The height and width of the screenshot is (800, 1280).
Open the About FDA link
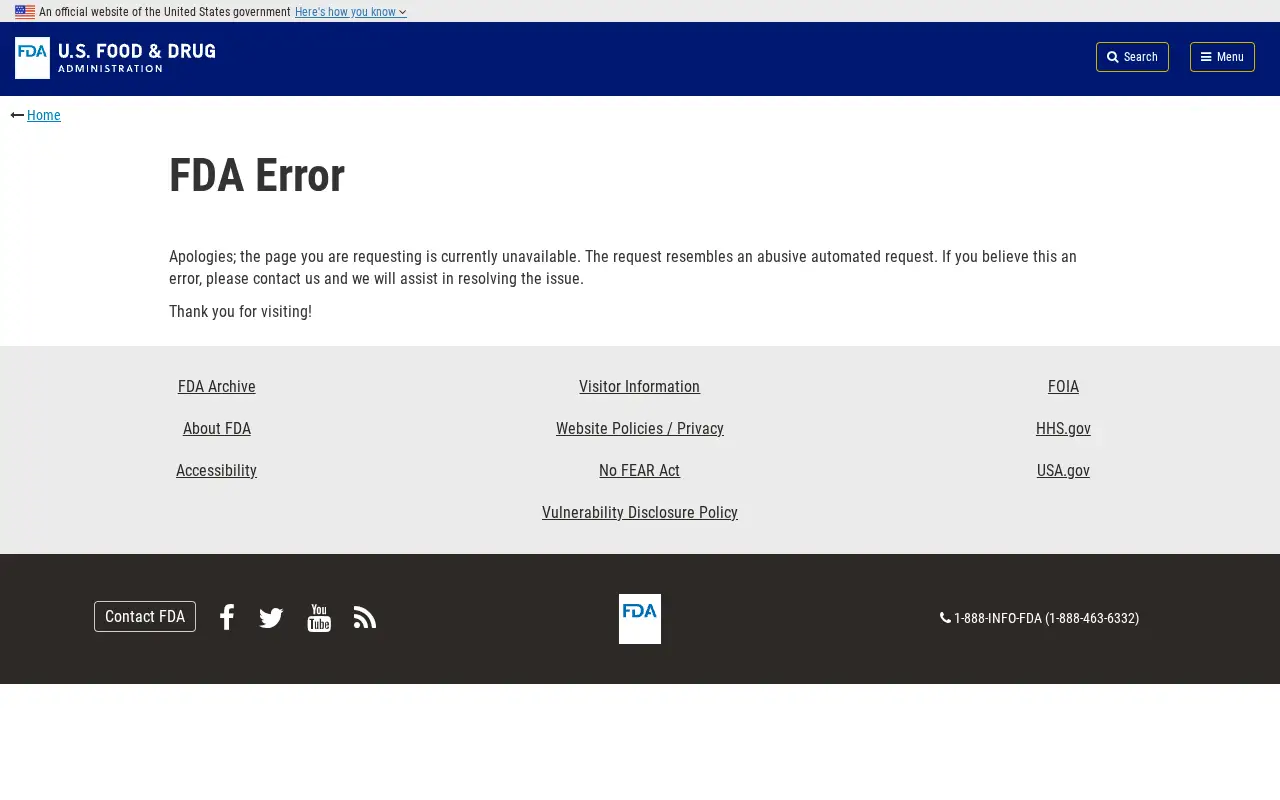click(x=217, y=429)
